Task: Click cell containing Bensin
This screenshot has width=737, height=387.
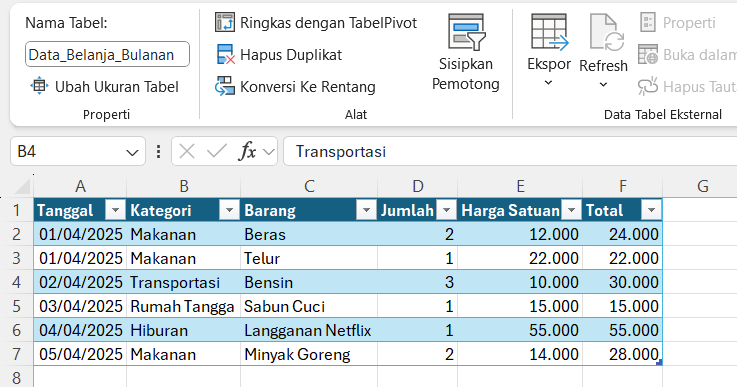Action: point(309,282)
